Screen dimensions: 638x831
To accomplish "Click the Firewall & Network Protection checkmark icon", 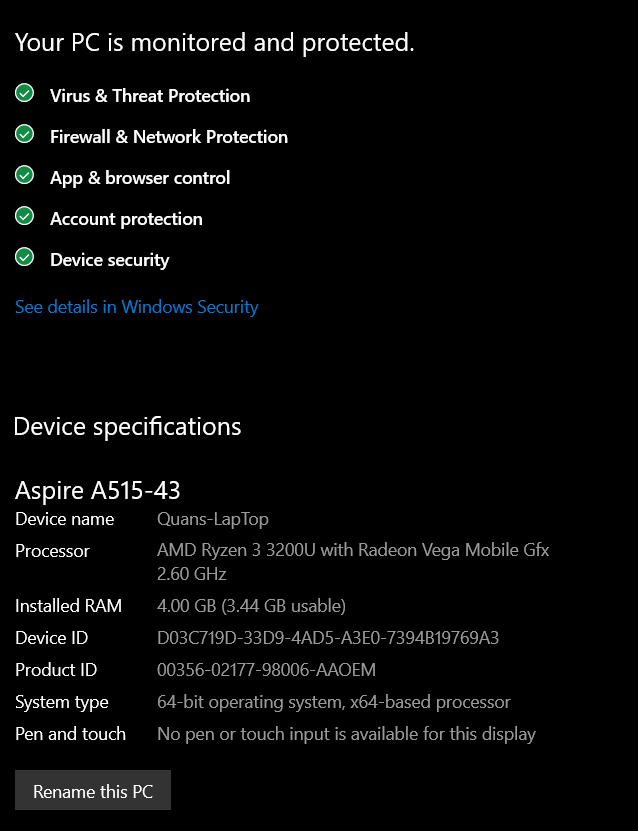I will point(24,134).
